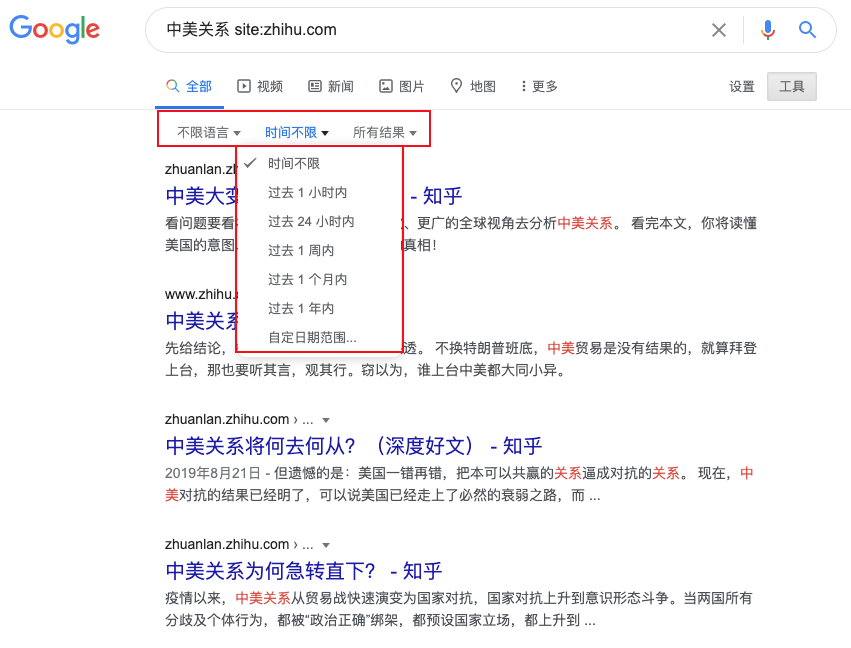Click the 图片 tab image icon
Image resolution: width=851 pixels, height=648 pixels.
(x=385, y=86)
